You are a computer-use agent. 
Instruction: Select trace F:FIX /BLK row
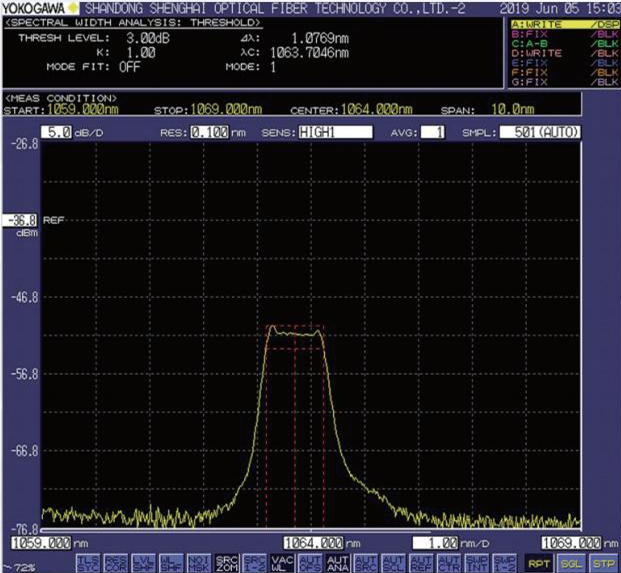click(x=565, y=72)
